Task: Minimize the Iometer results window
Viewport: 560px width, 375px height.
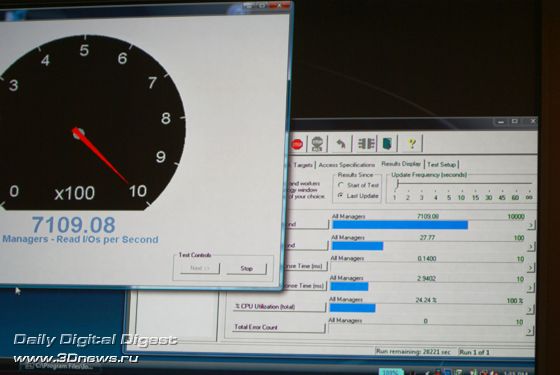Action: [501, 122]
